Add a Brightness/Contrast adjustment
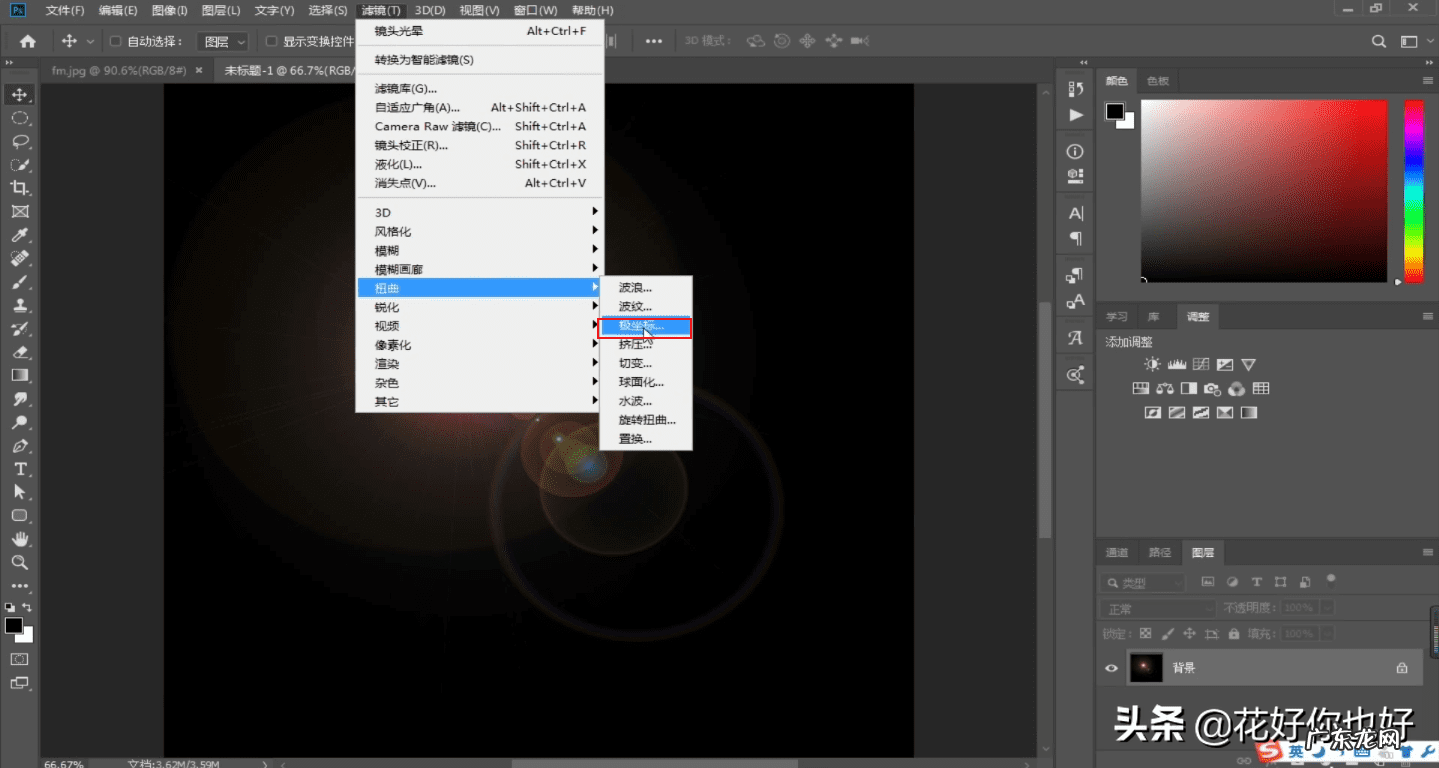The height and width of the screenshot is (768, 1439). (1153, 365)
